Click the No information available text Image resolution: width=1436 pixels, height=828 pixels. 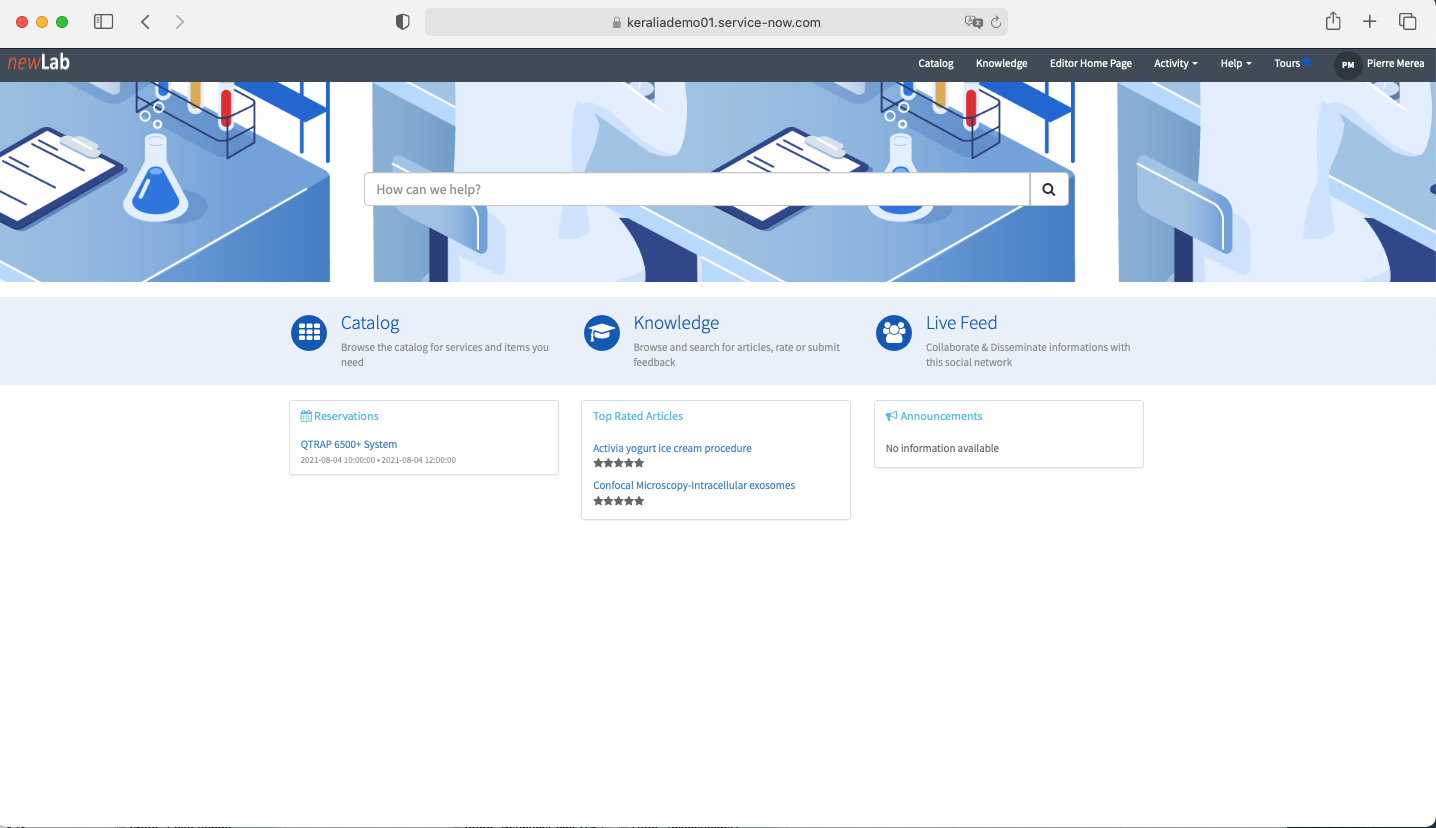tap(942, 448)
